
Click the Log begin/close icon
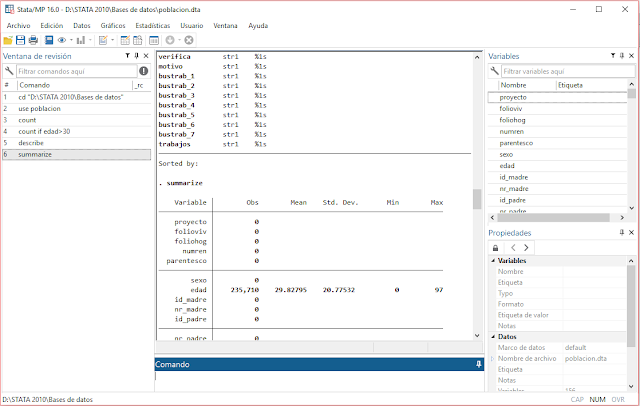pos(49,40)
